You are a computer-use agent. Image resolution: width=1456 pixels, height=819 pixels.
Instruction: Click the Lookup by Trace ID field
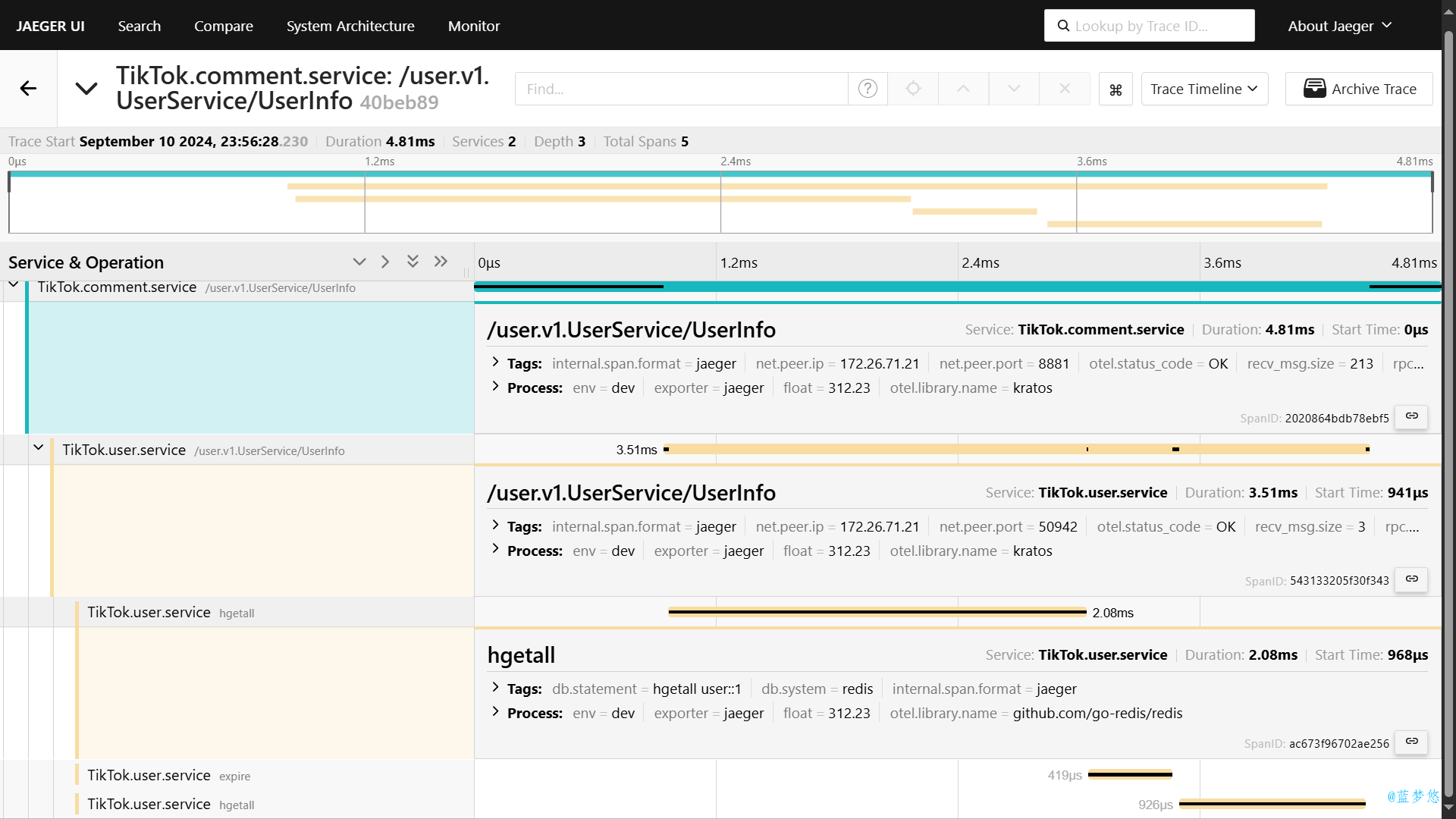[x=1149, y=26]
